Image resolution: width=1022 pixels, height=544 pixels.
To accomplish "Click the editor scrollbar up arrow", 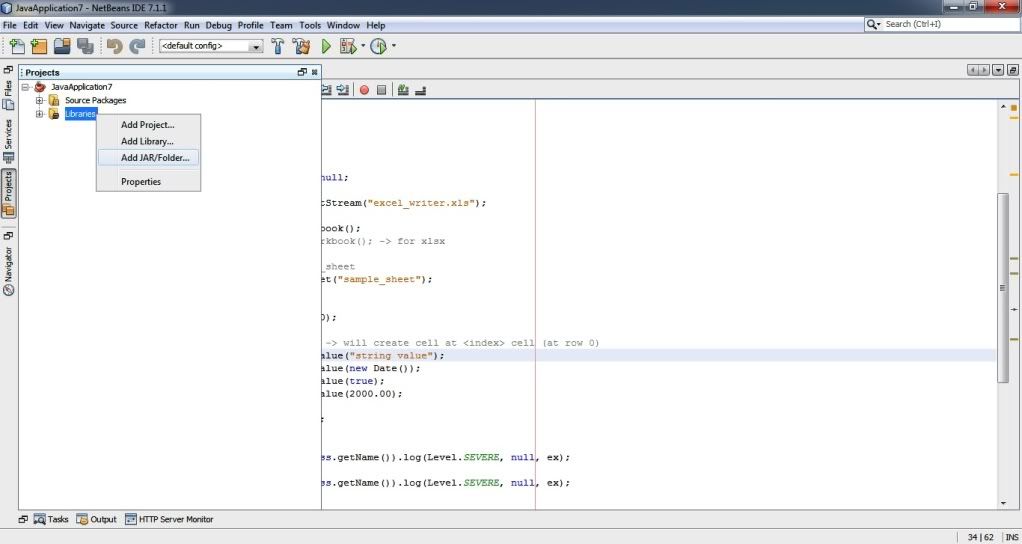I will (x=1003, y=106).
